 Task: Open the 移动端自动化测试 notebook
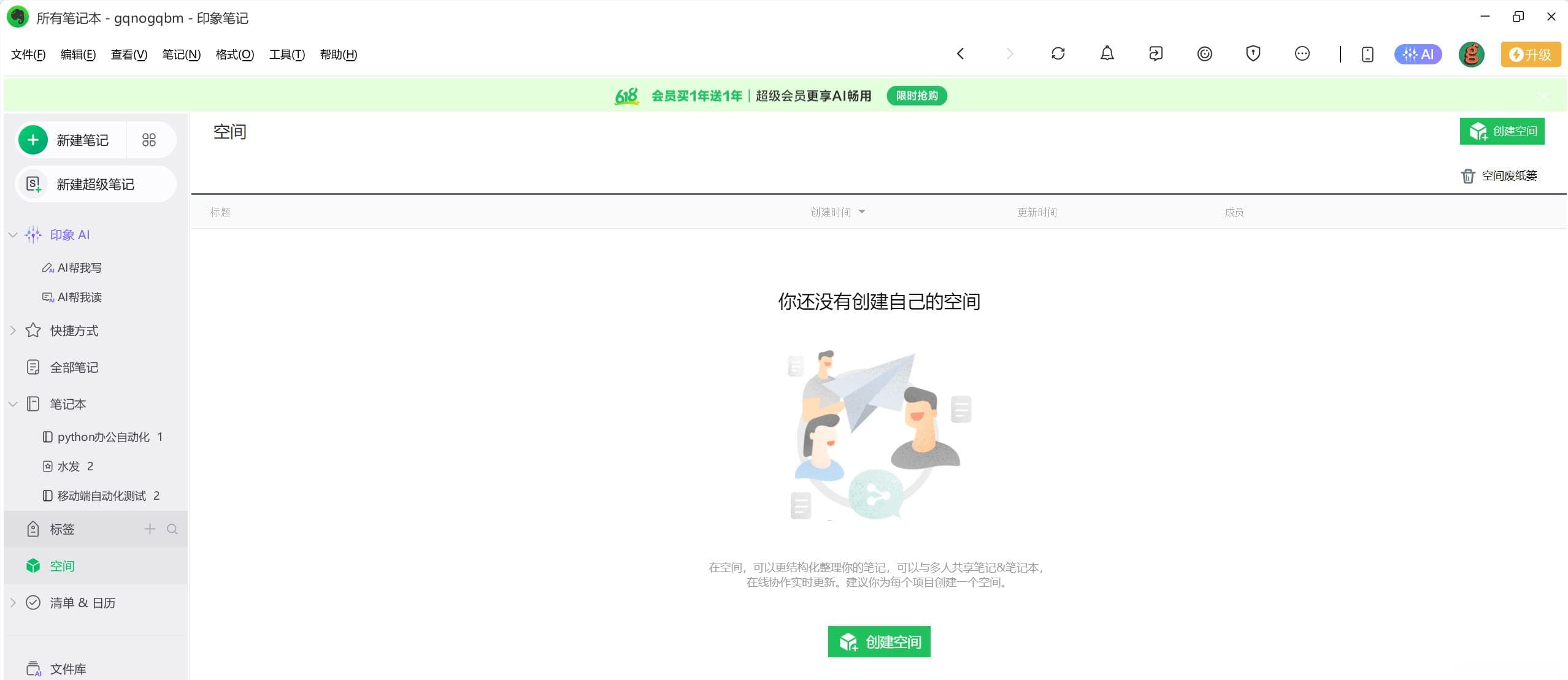(x=101, y=496)
